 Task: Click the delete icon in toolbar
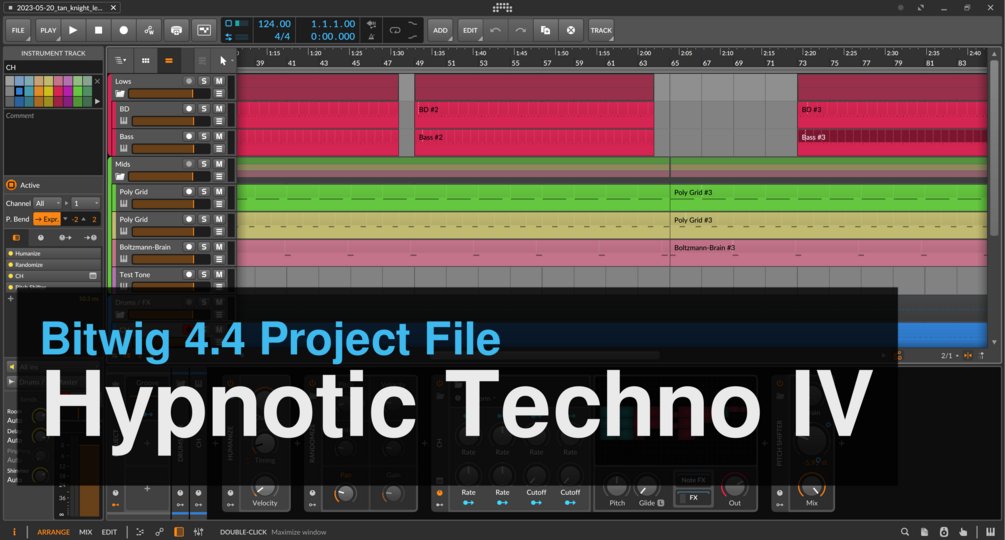[570, 30]
